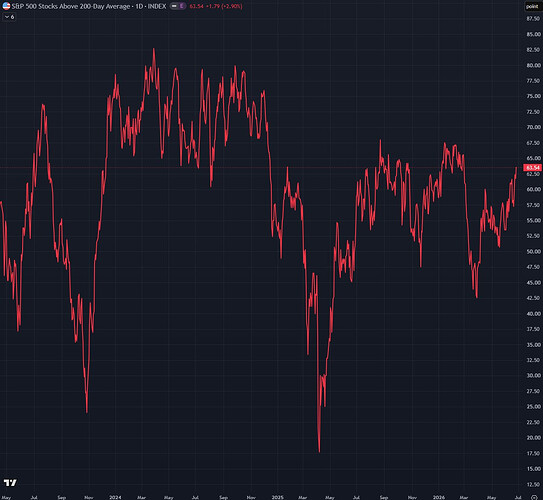Screen dimensions: 543x500
Task: Click the +1.79 (+2.90%) change value
Action: pyautogui.click(x=224, y=6)
